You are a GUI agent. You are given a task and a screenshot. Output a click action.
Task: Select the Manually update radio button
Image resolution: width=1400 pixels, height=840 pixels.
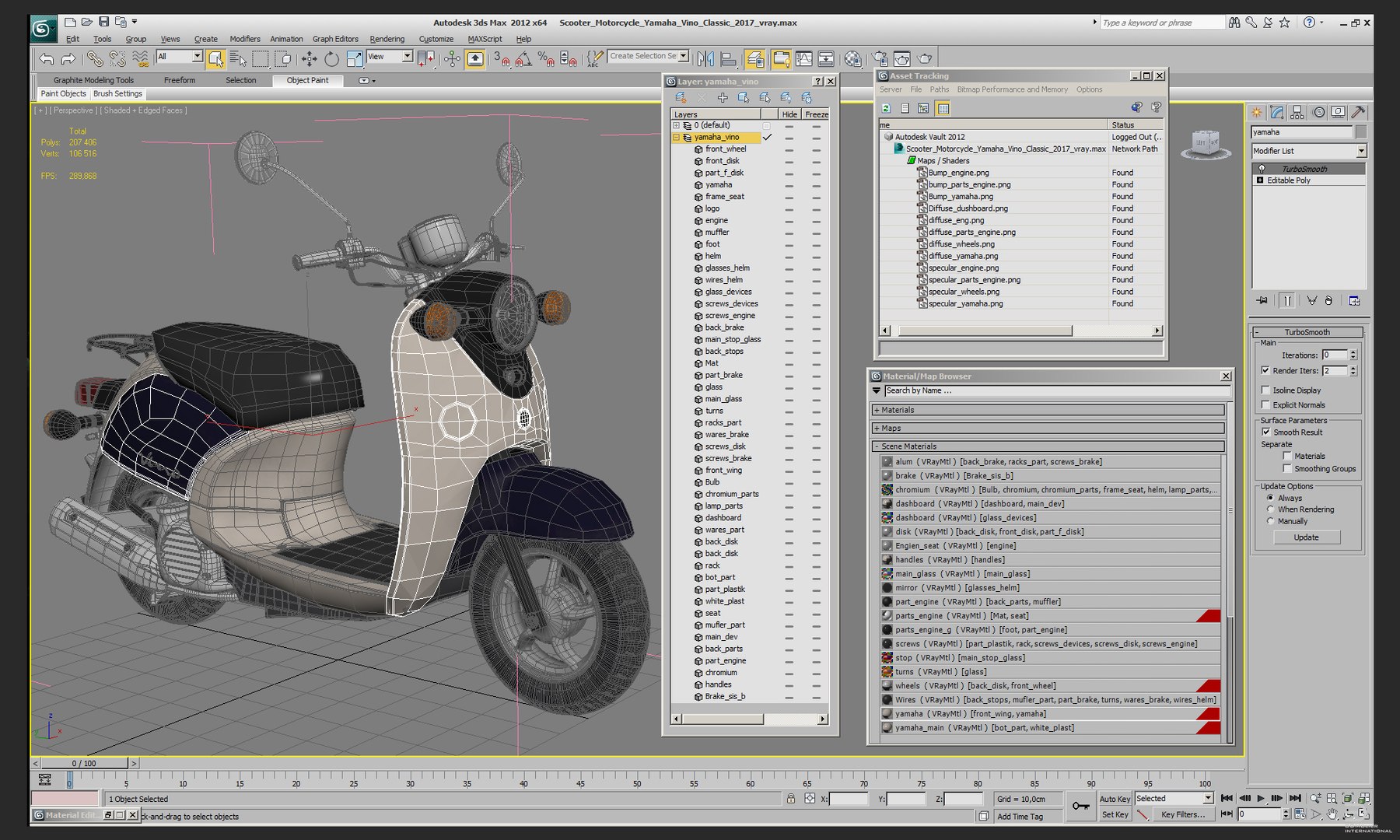1270,521
